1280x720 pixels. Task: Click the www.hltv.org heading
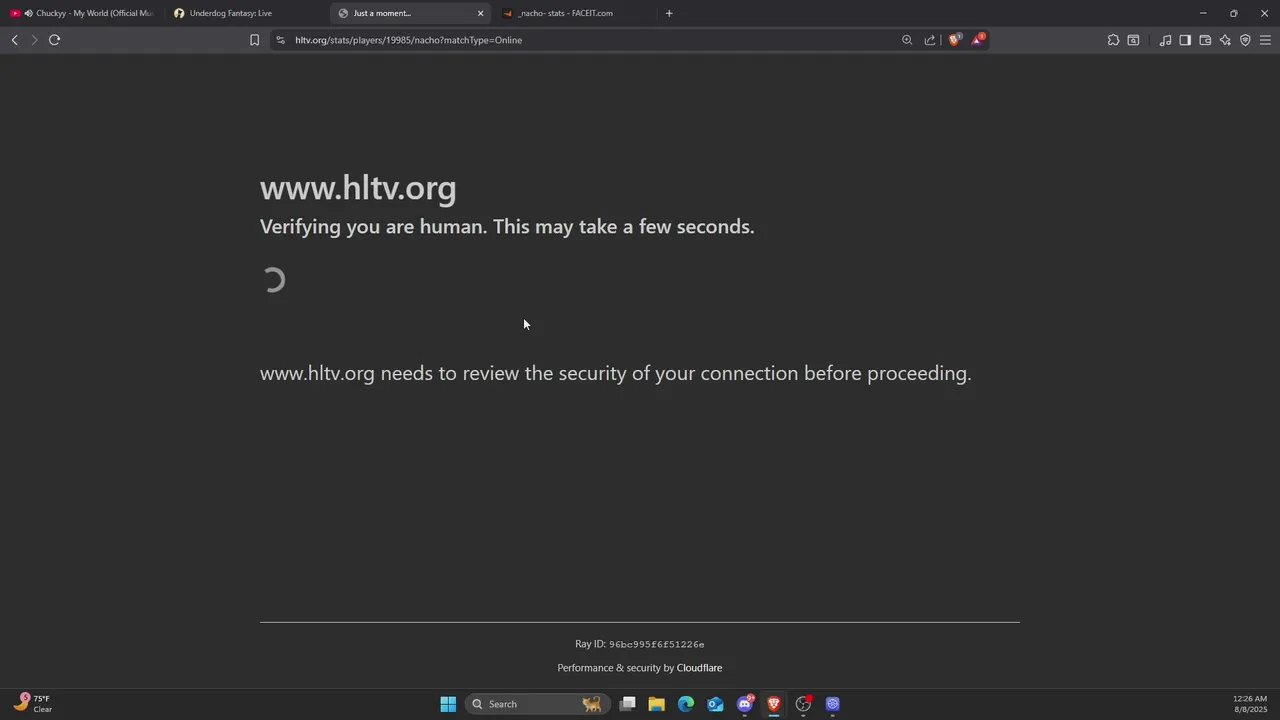click(358, 188)
